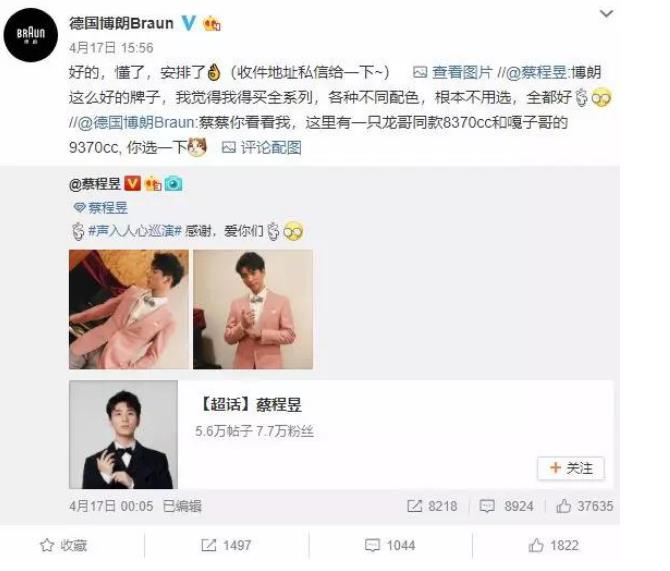Open the 【超话】蔡程昱 topic card title
The width and height of the screenshot is (670, 571).
(x=250, y=405)
